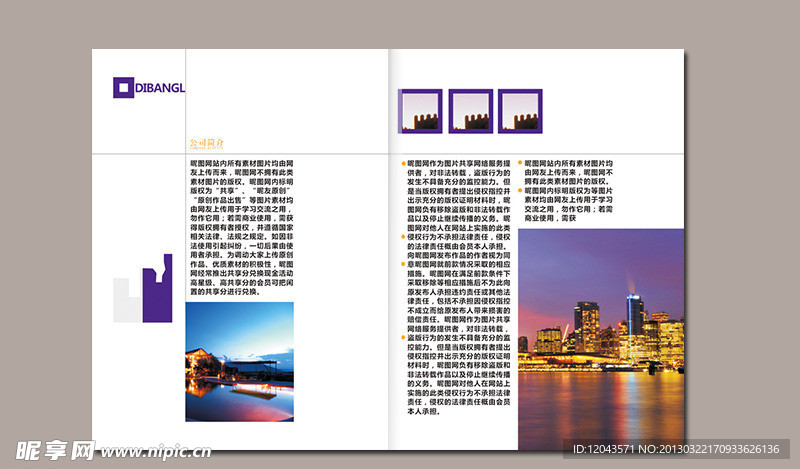
Task: Click the DIBANGL brand name text
Action: point(160,88)
